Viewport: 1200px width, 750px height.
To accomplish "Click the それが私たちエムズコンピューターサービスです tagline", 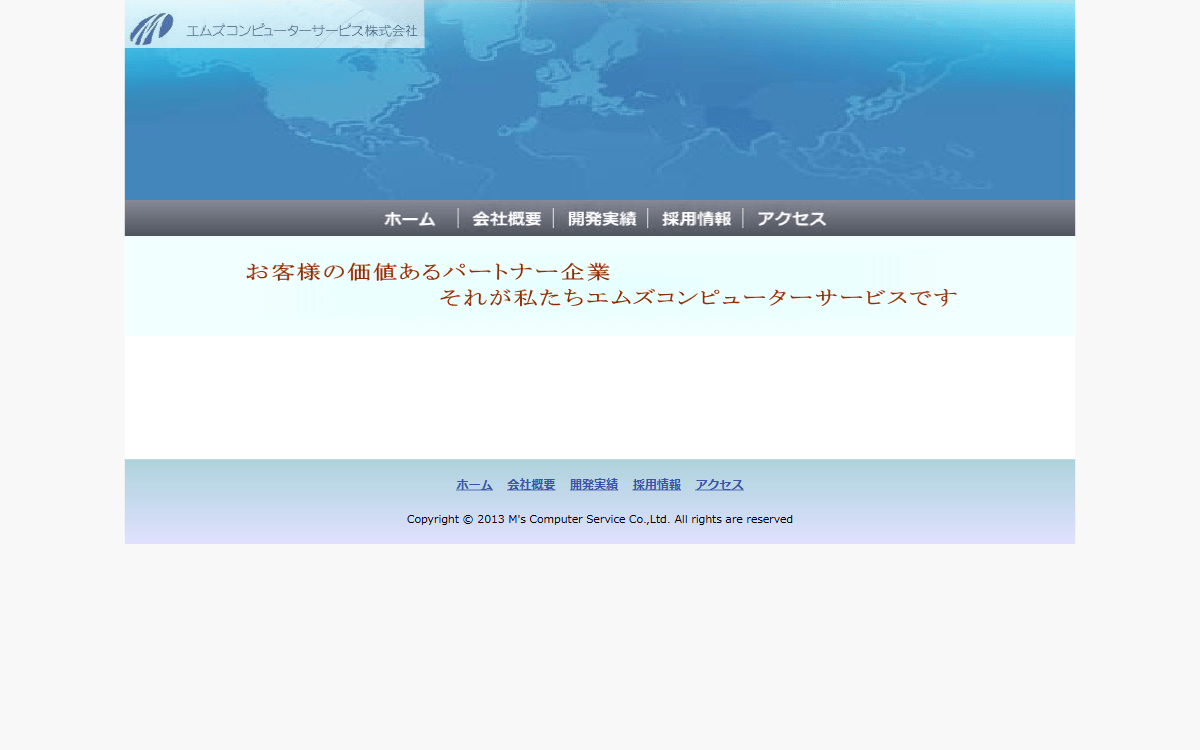I will point(698,298).
